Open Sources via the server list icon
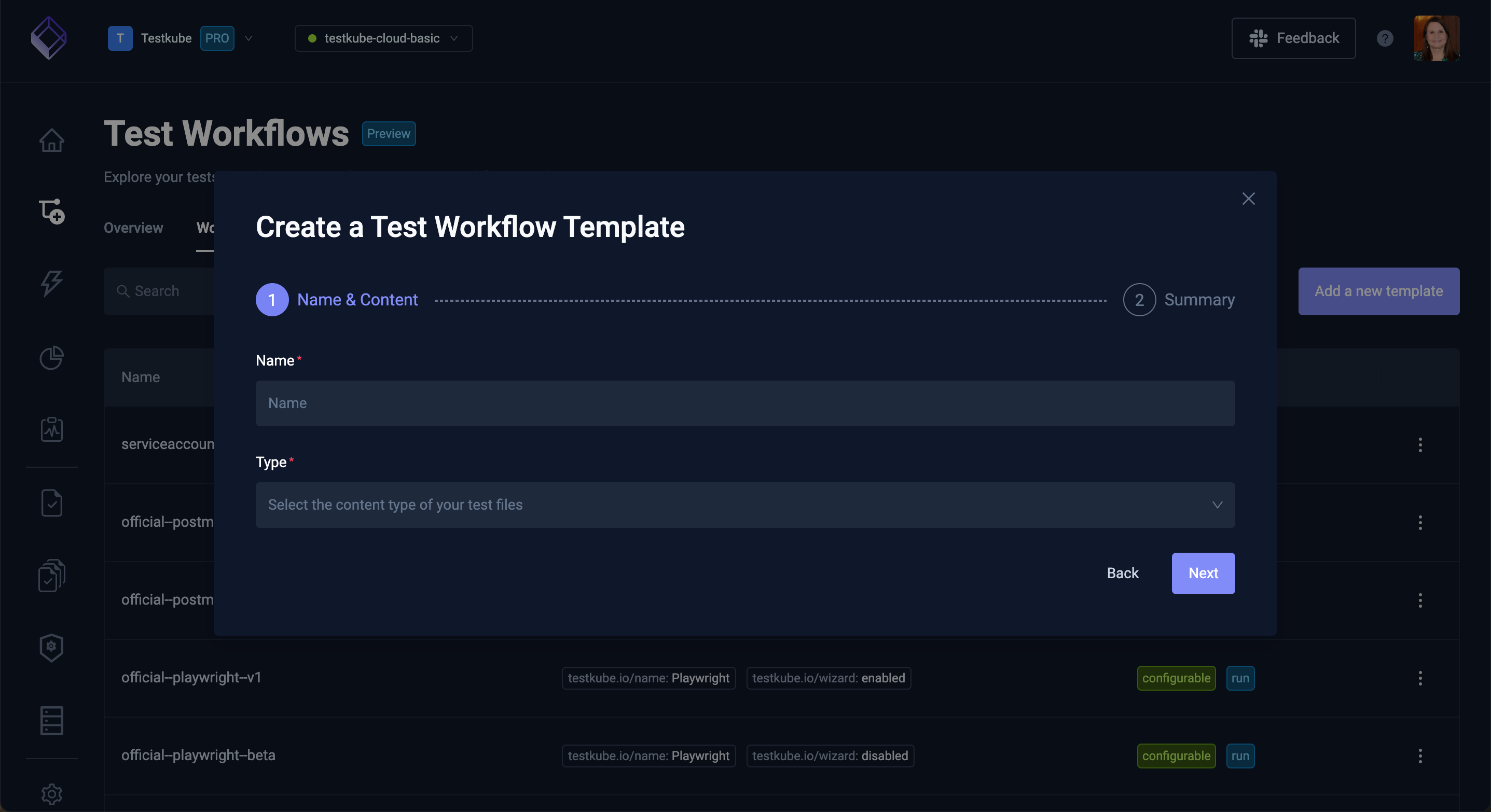Screen dimensions: 1491x812 click(51, 721)
